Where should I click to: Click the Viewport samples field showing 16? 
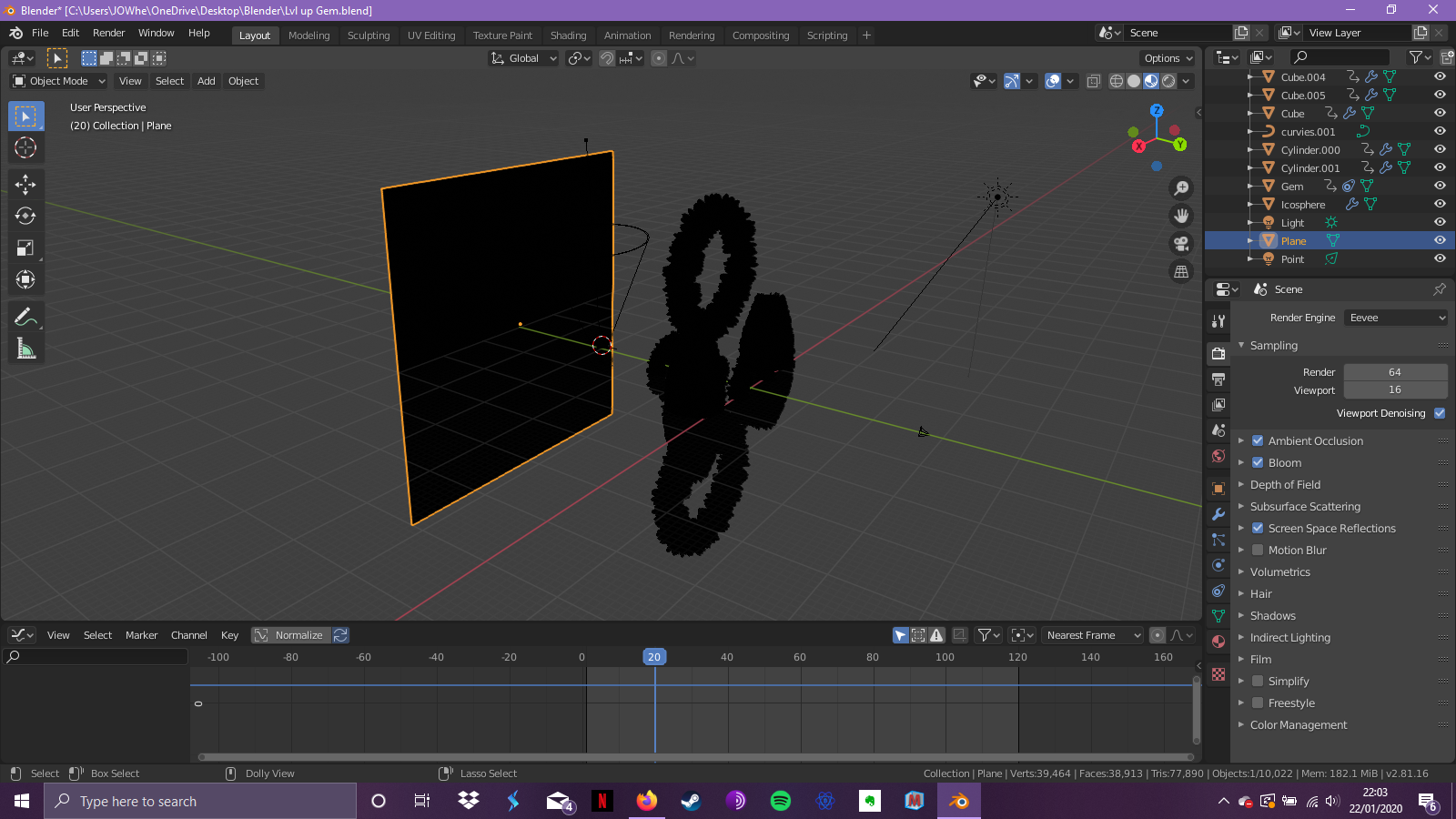(1395, 389)
